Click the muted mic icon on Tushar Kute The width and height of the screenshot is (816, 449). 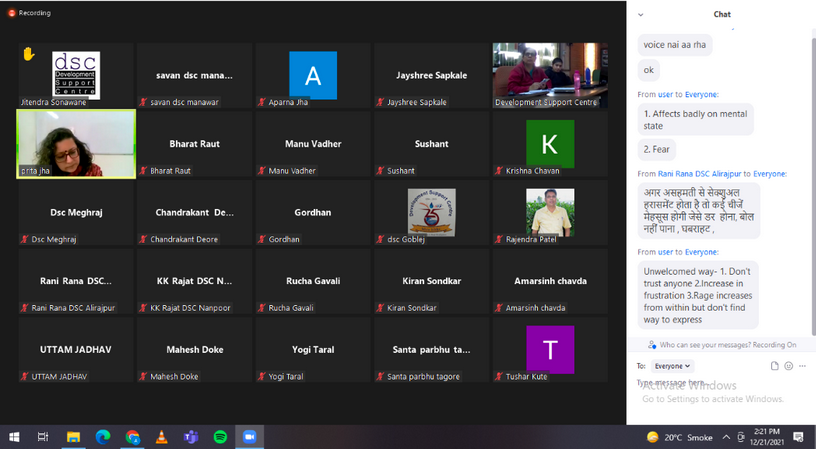point(499,377)
